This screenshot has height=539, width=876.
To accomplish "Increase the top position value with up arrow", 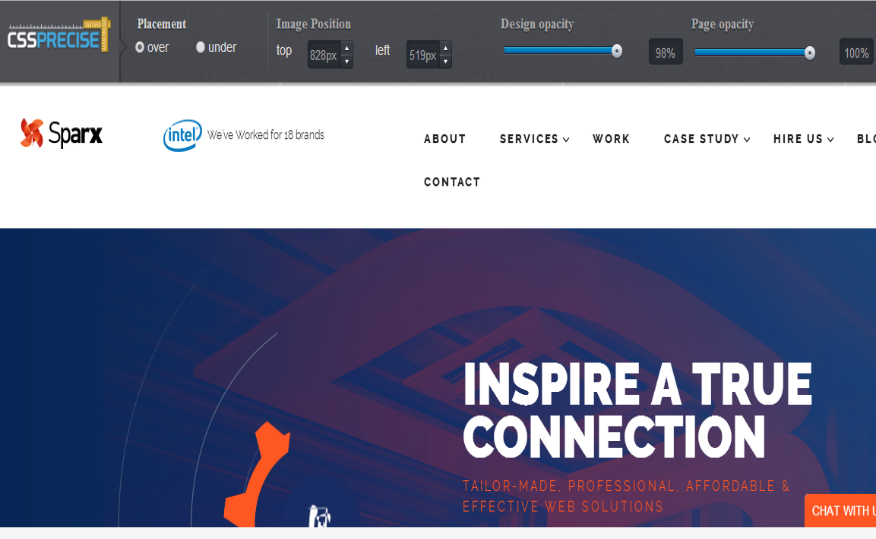I will click(x=347, y=48).
